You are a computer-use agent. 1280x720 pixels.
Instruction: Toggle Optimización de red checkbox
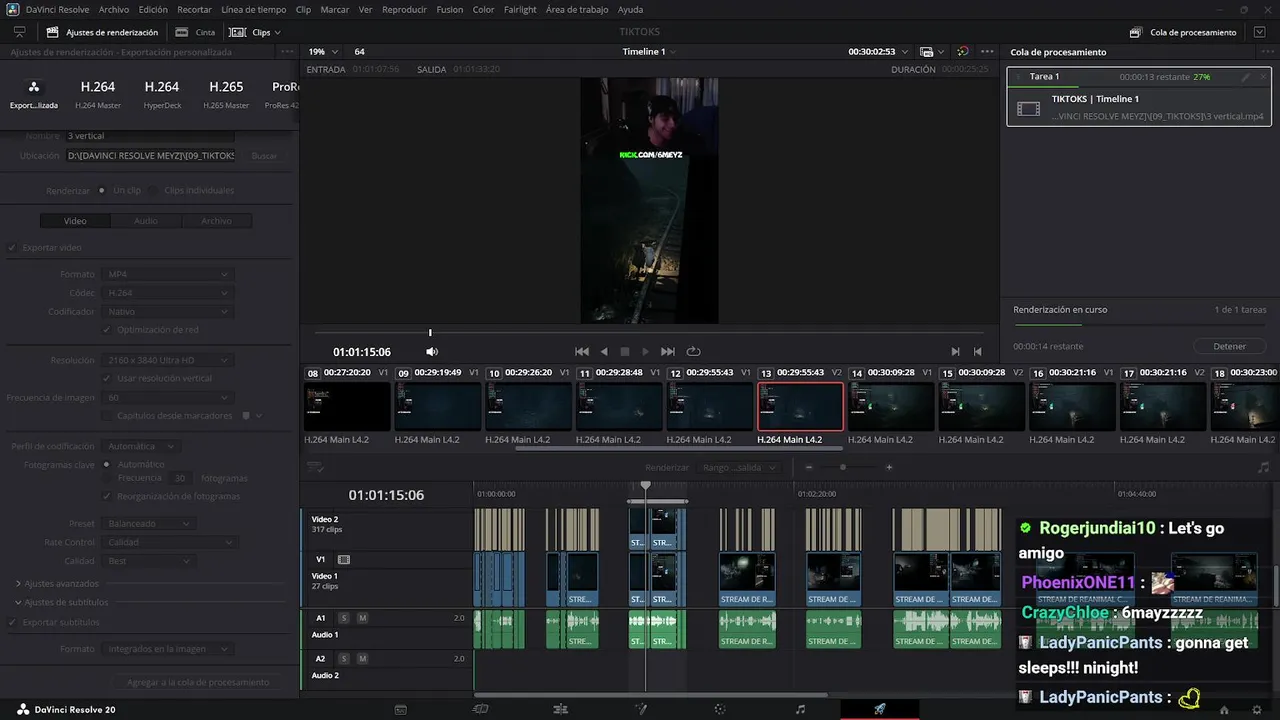tap(107, 329)
